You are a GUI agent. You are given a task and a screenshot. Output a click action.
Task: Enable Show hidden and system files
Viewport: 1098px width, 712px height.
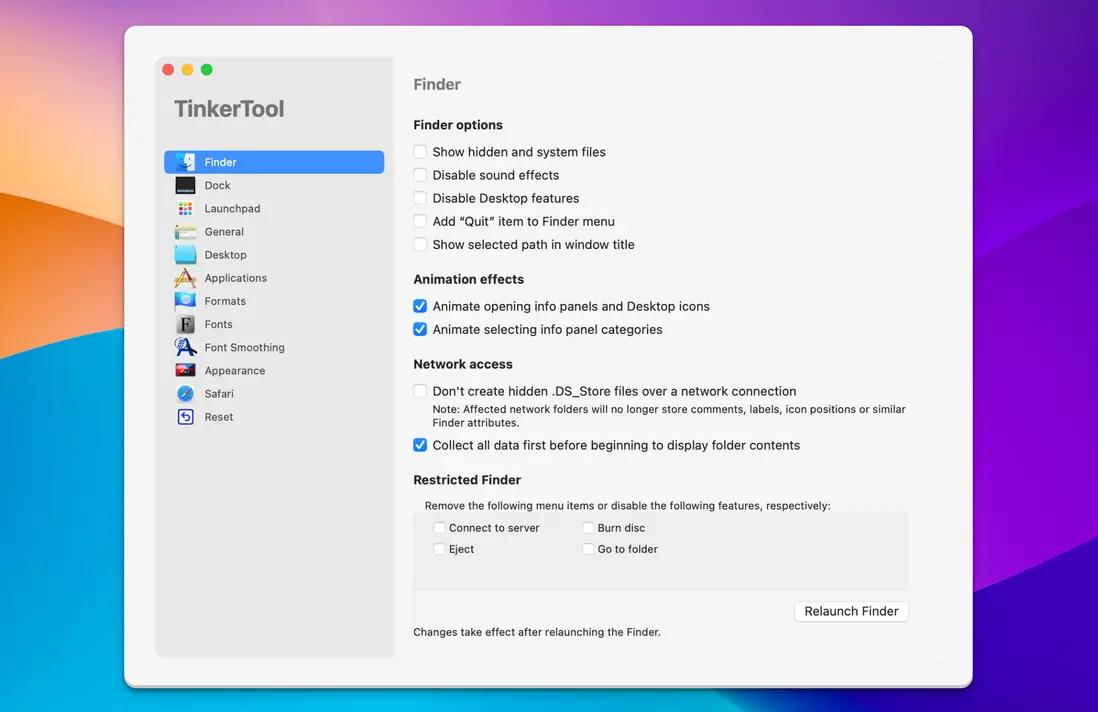point(420,152)
